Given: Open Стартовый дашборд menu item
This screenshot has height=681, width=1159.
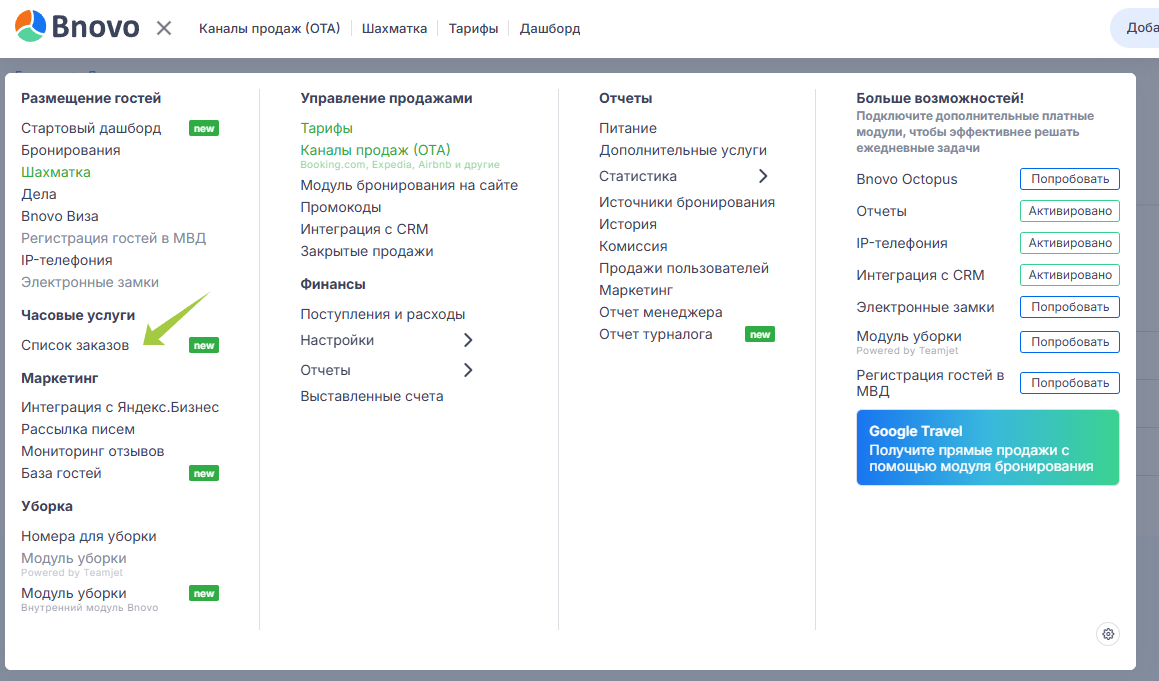Looking at the screenshot, I should coord(91,128).
